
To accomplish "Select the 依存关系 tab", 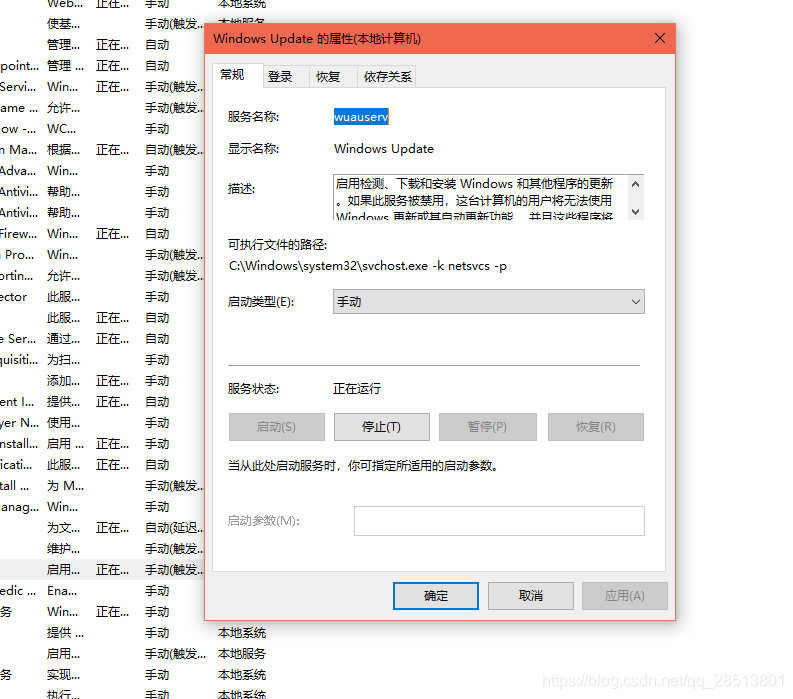I will [387, 76].
